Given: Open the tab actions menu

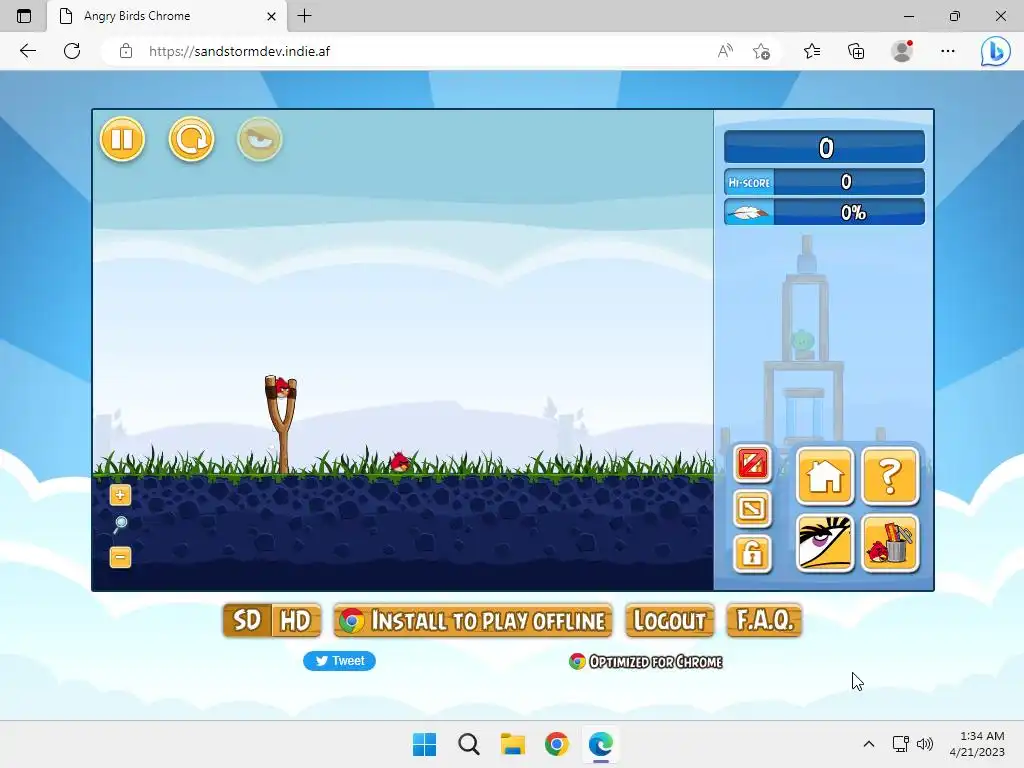Looking at the screenshot, I should [x=24, y=16].
